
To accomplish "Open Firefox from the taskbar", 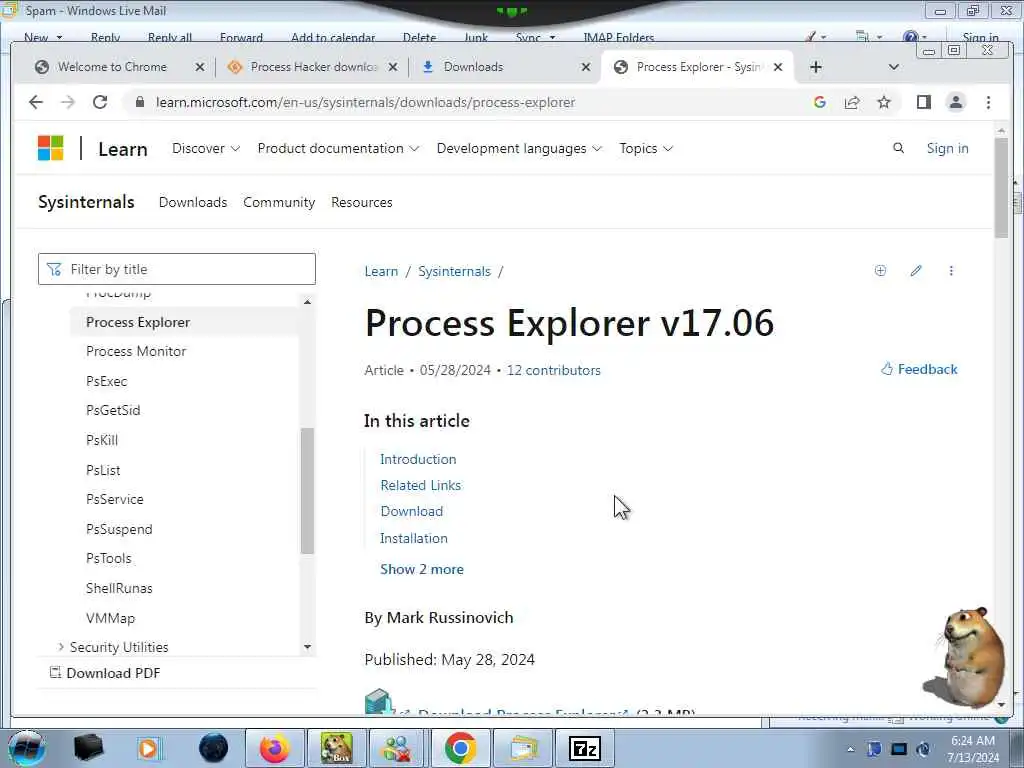I will pyautogui.click(x=274, y=748).
